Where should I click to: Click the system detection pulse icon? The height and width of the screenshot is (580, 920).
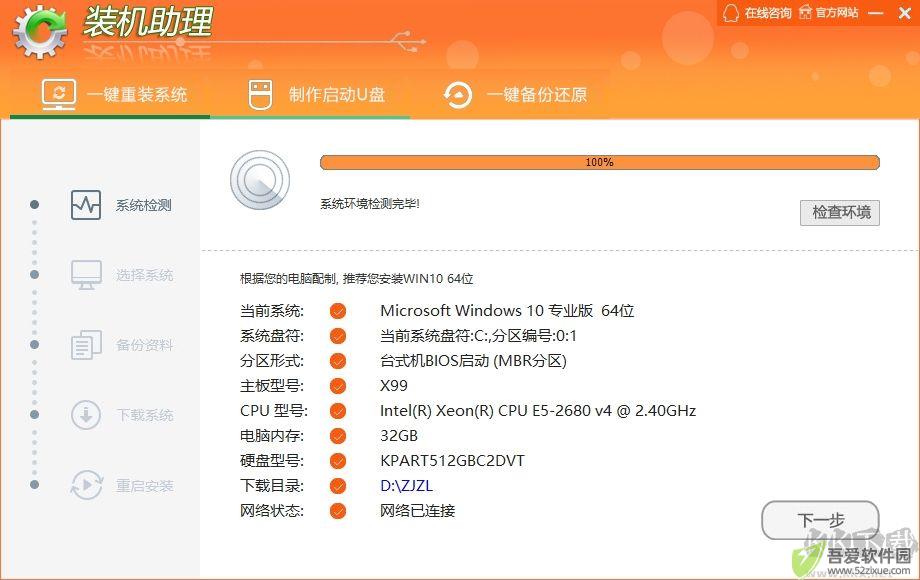86,205
